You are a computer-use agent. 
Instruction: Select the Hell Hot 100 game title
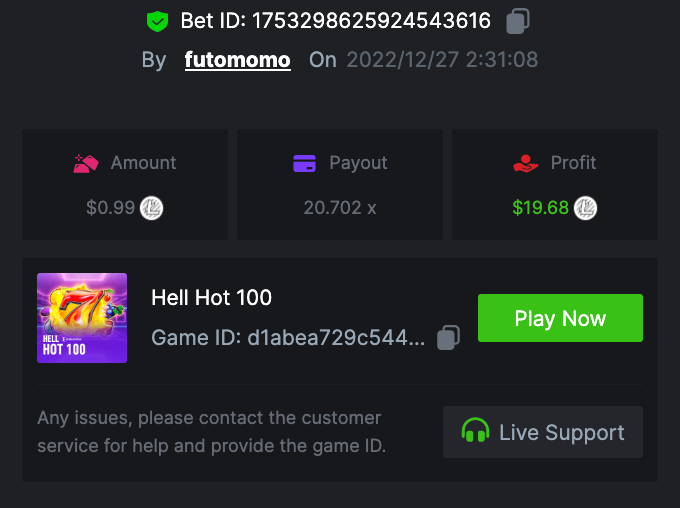[x=211, y=297]
